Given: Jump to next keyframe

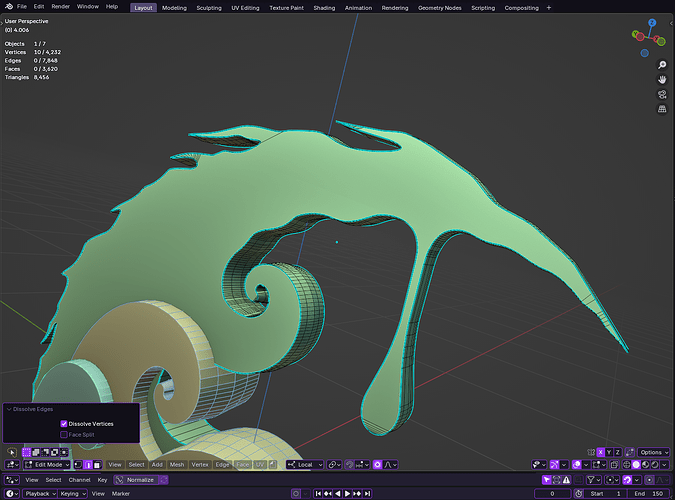Looking at the screenshot, I should 357,494.
